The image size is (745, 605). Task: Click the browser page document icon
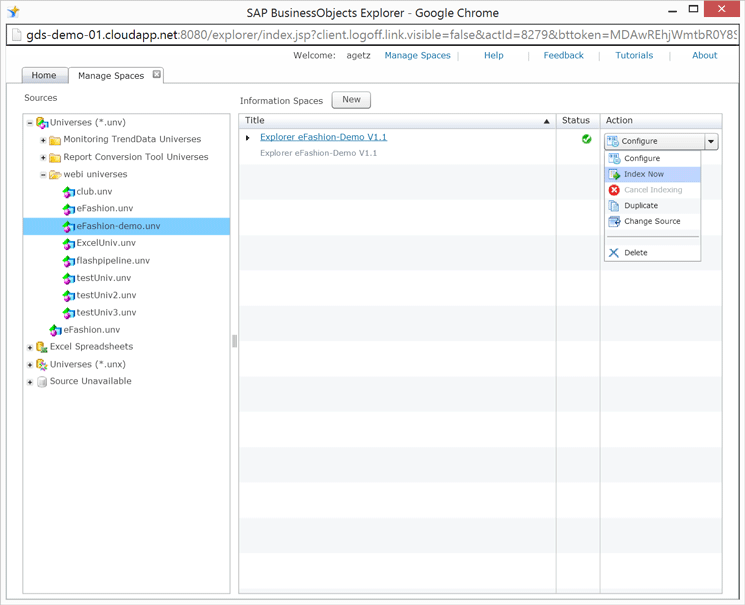(x=17, y=35)
